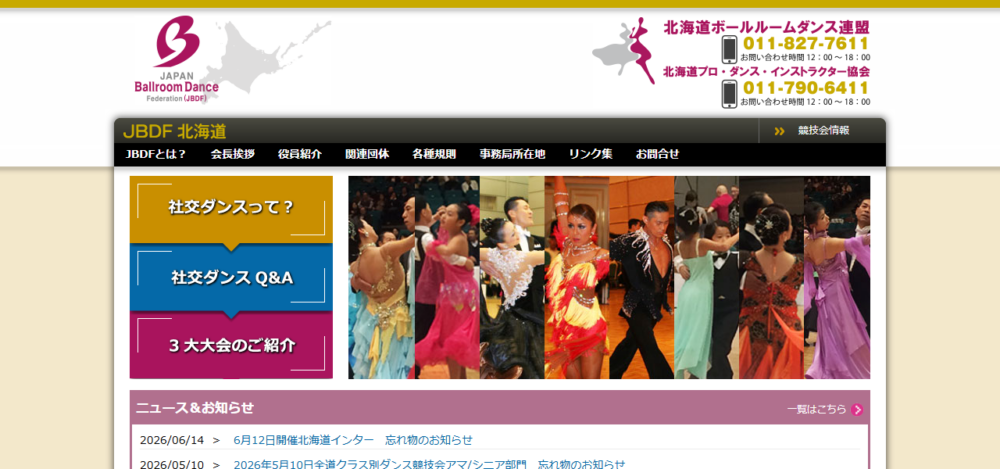Click the phone number 011-827-7611
Image resolution: width=1000 pixels, height=469 pixels.
(x=806, y=44)
